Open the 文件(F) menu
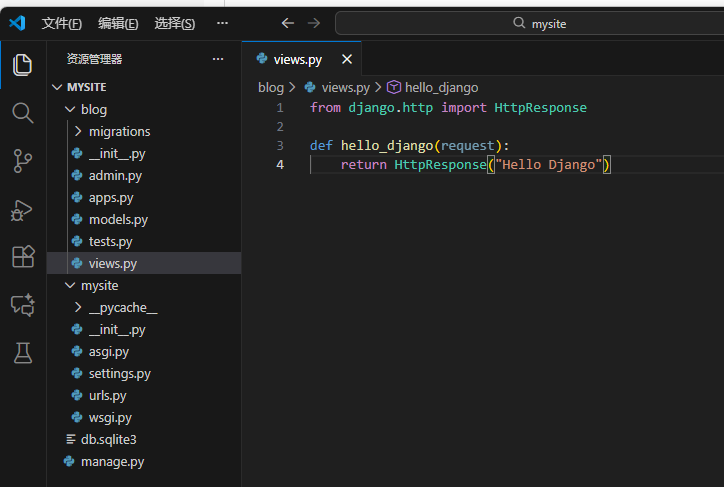This screenshot has height=487, width=724. [62, 23]
